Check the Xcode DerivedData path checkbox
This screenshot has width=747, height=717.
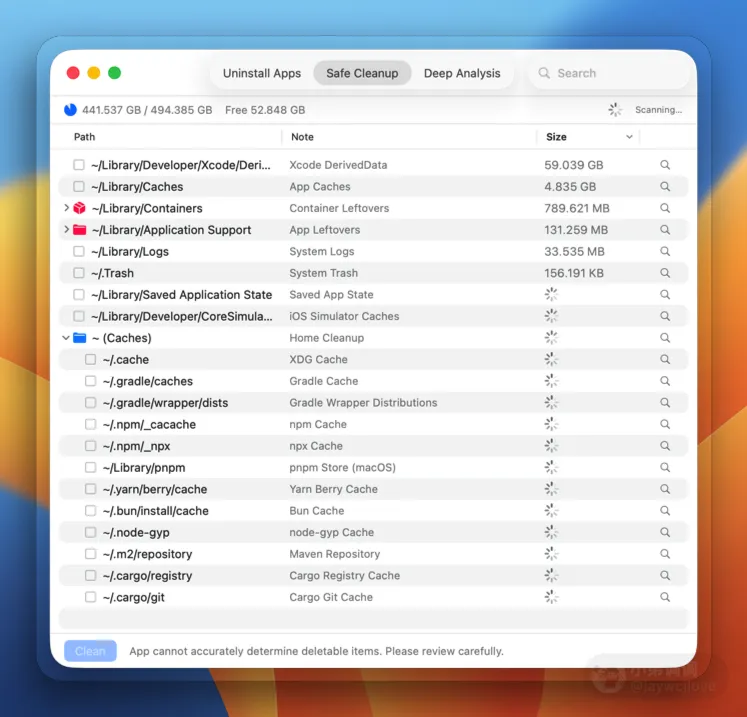tap(79, 165)
